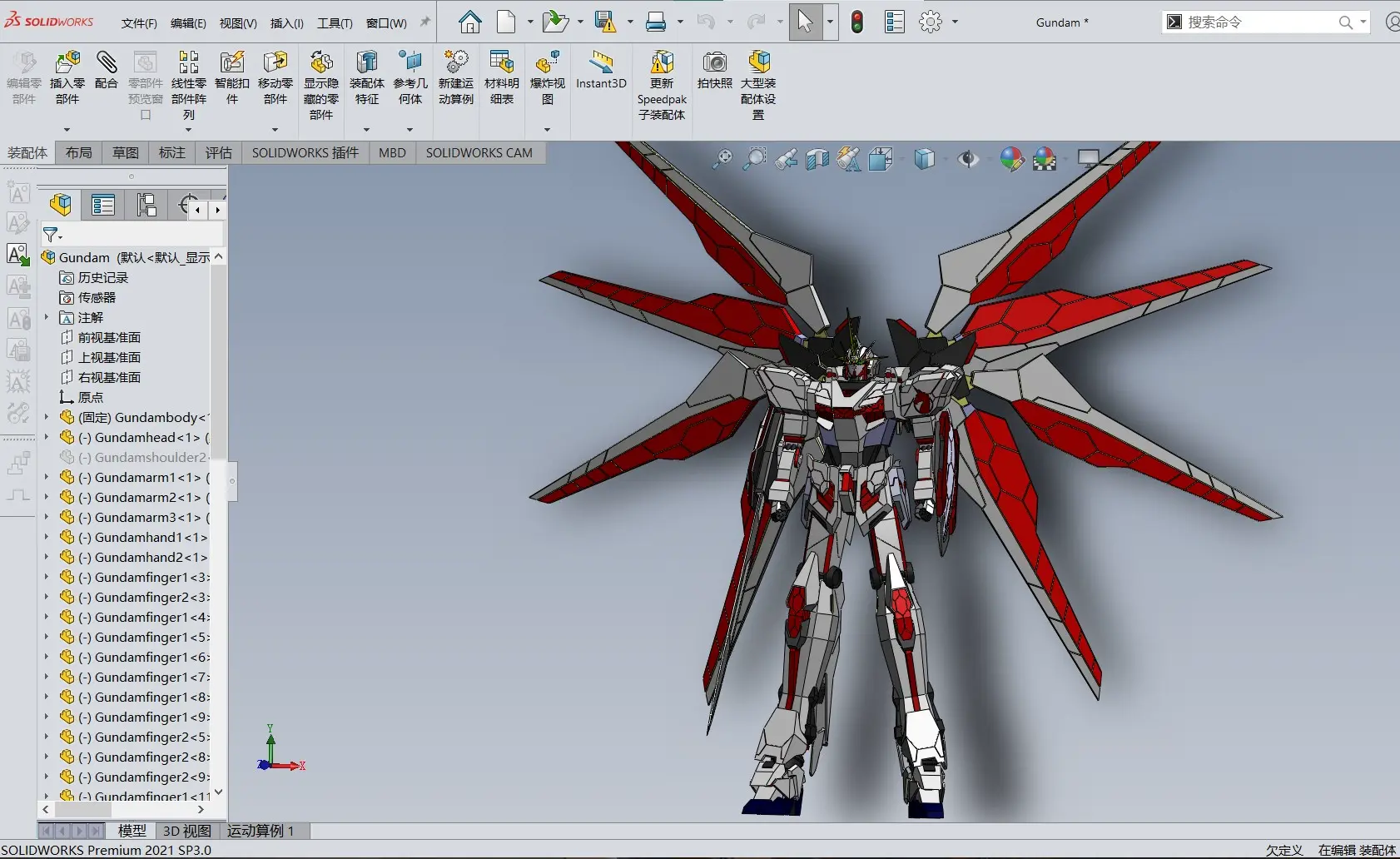The height and width of the screenshot is (859, 1400).
Task: Click the Mate (配合) paperclip tool
Action: (107, 70)
